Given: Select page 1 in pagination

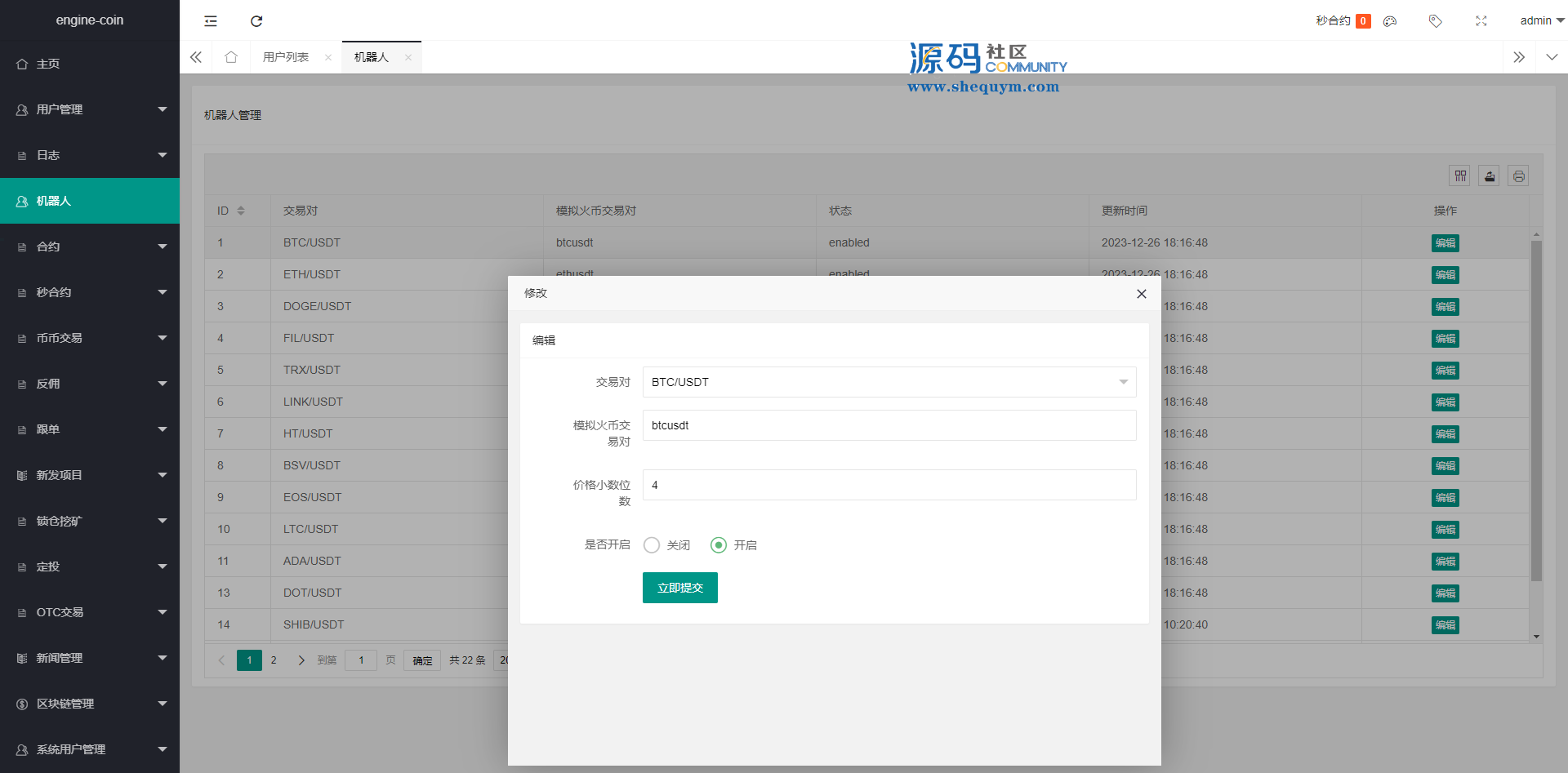Looking at the screenshot, I should pyautogui.click(x=249, y=660).
